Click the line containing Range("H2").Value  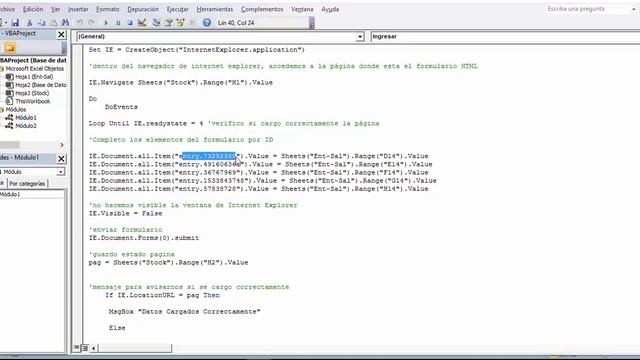click(168, 262)
